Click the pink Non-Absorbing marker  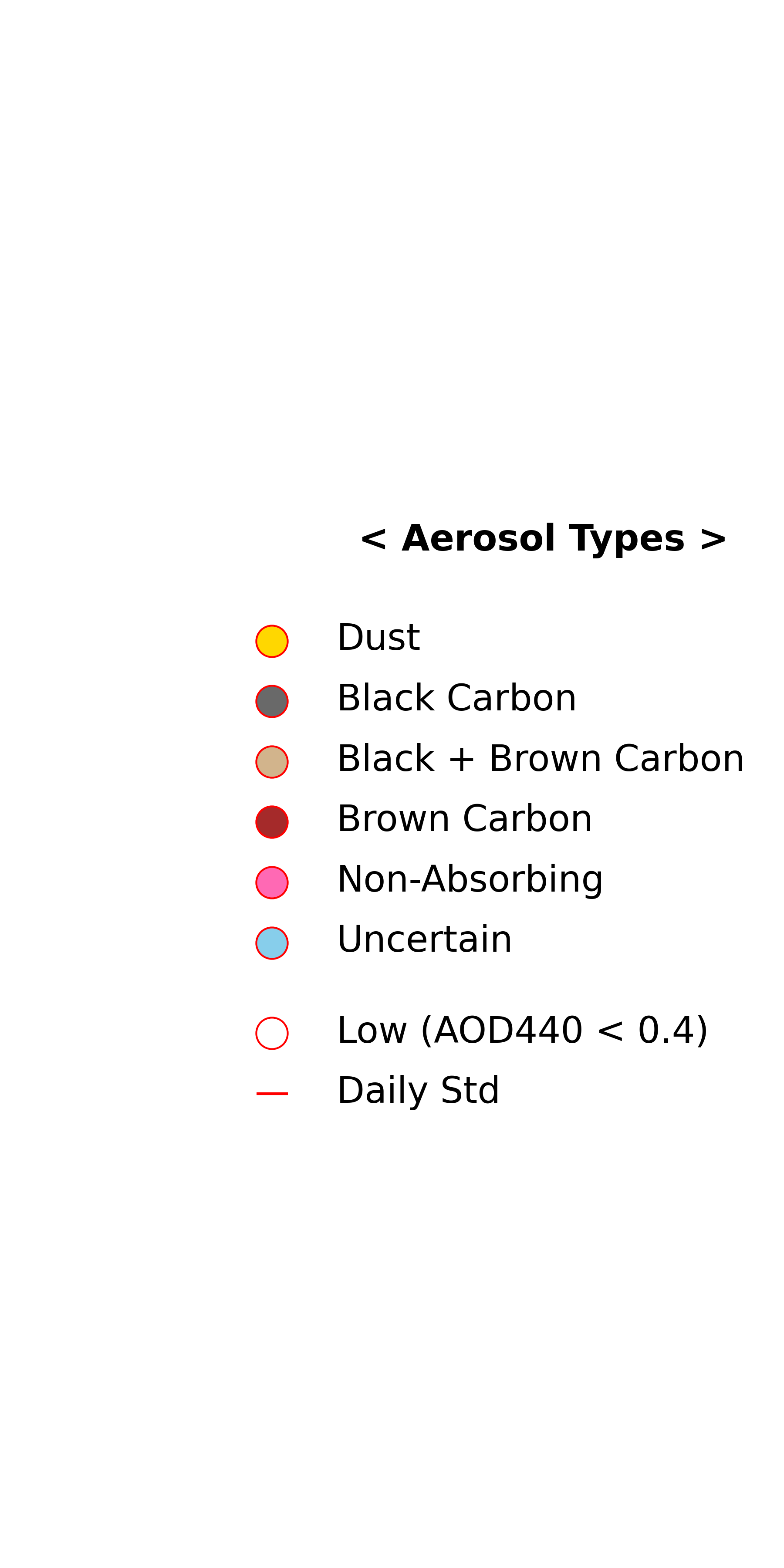(271, 882)
